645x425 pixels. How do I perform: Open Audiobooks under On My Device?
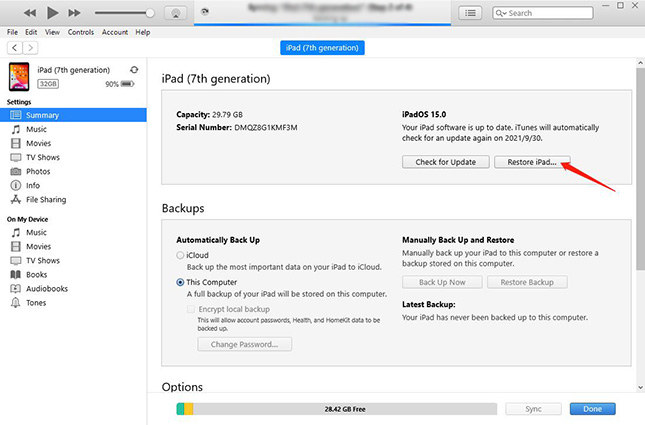(46, 288)
